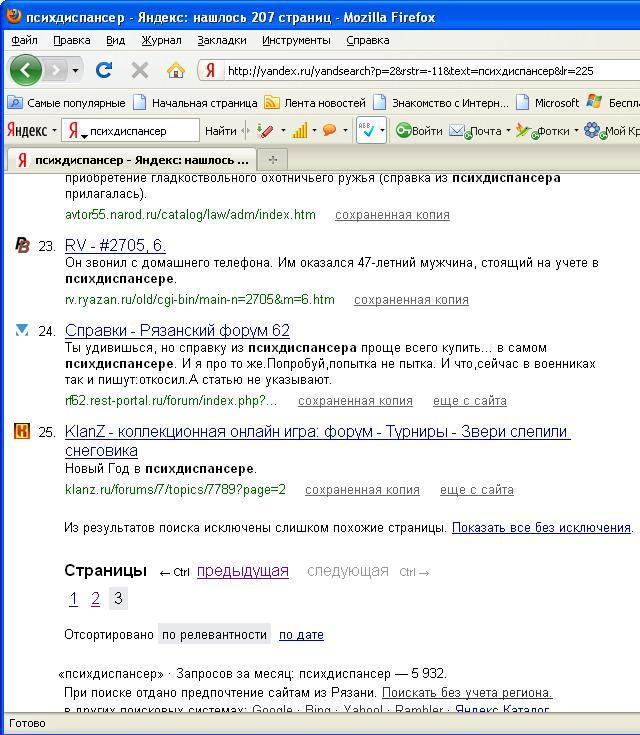Open the Инструменты menu
The width and height of the screenshot is (640, 735).
(x=296, y=40)
